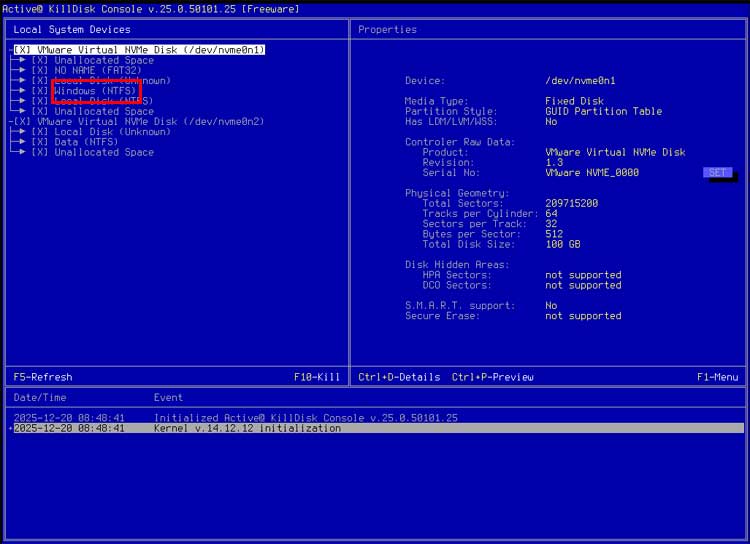Collapse the /dev/nvme0n1 disk tree node
Image resolution: width=750 pixels, height=544 pixels.
point(11,50)
